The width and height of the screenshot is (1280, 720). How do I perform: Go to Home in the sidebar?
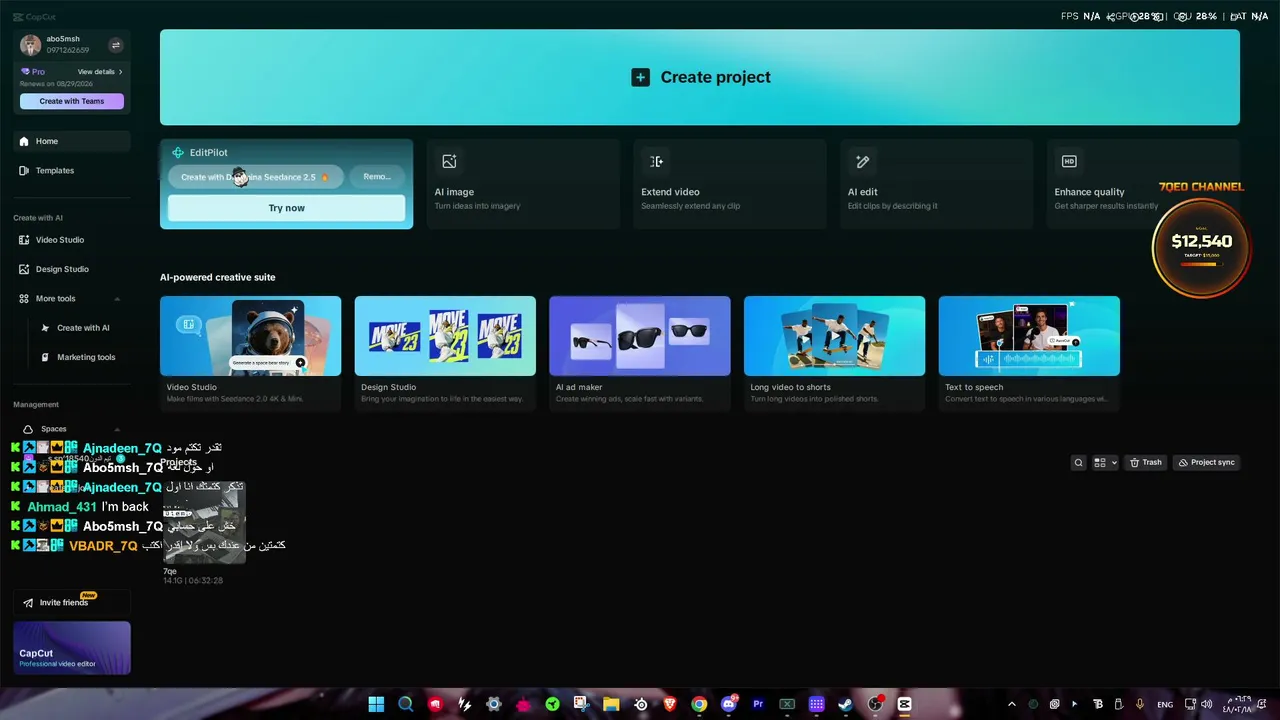pos(72,141)
